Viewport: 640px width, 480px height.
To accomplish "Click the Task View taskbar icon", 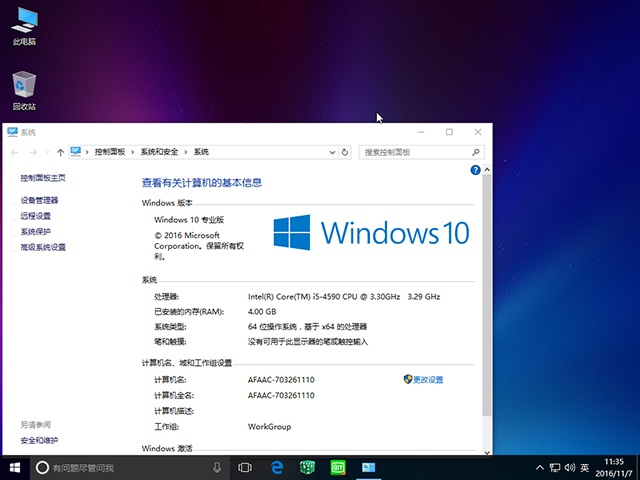I will coord(244,467).
